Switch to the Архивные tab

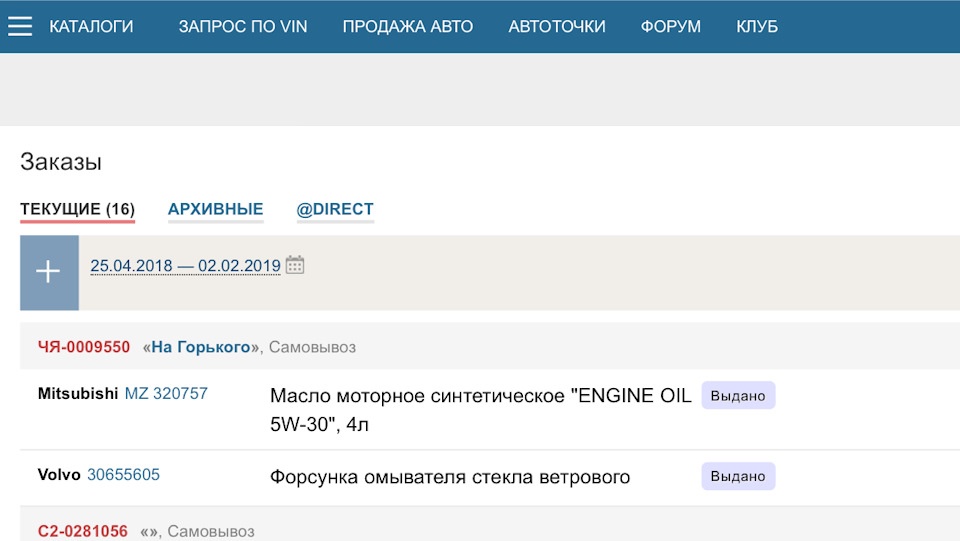215,209
